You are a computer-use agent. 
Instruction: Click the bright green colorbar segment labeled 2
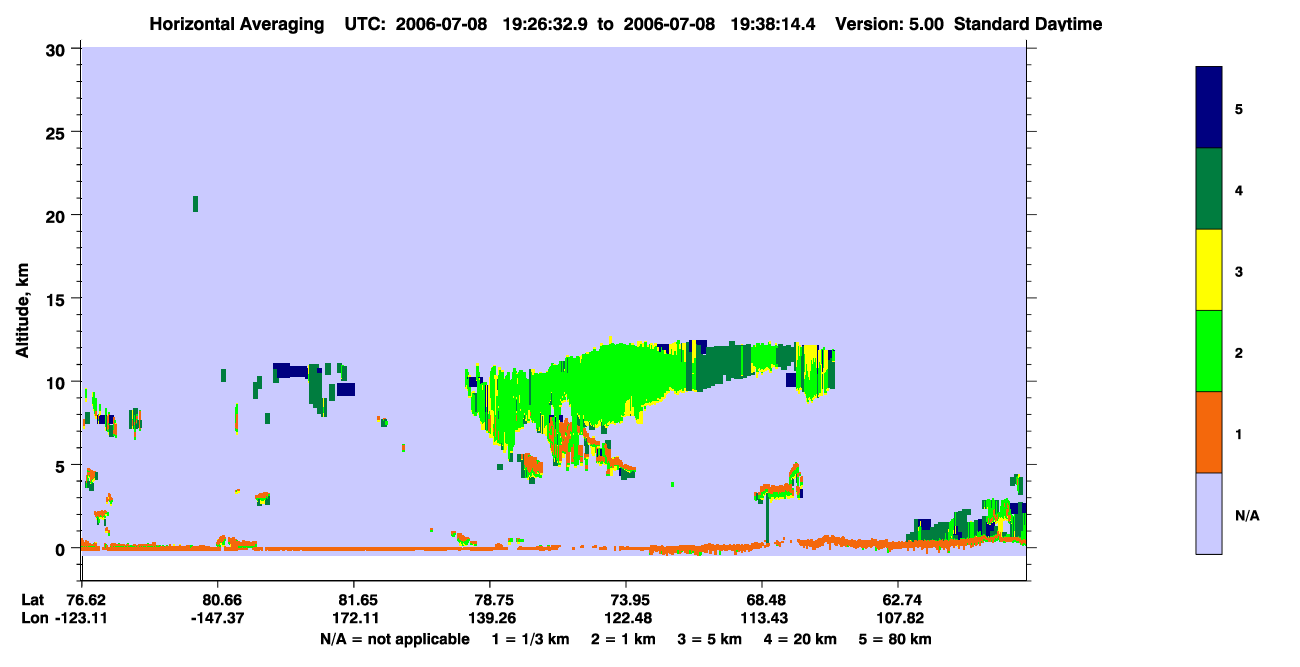pyautogui.click(x=1209, y=351)
